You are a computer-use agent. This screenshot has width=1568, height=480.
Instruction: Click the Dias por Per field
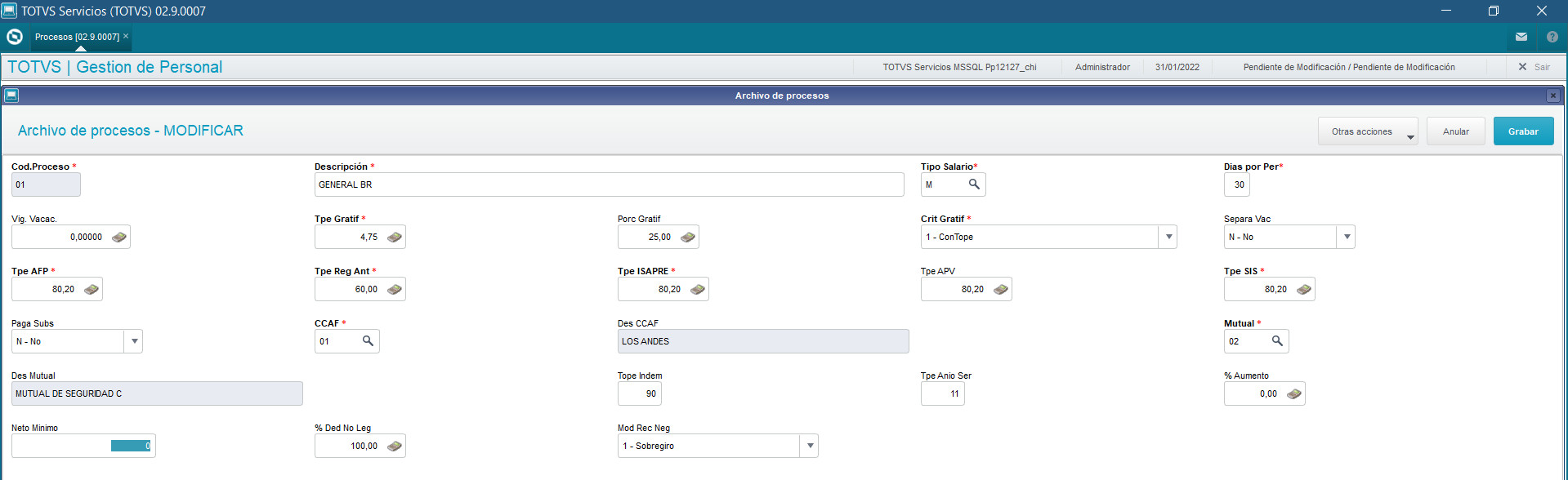point(1236,184)
